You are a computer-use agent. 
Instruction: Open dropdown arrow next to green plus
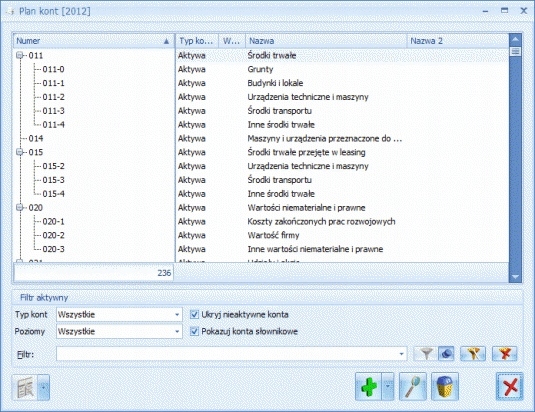coord(388,386)
